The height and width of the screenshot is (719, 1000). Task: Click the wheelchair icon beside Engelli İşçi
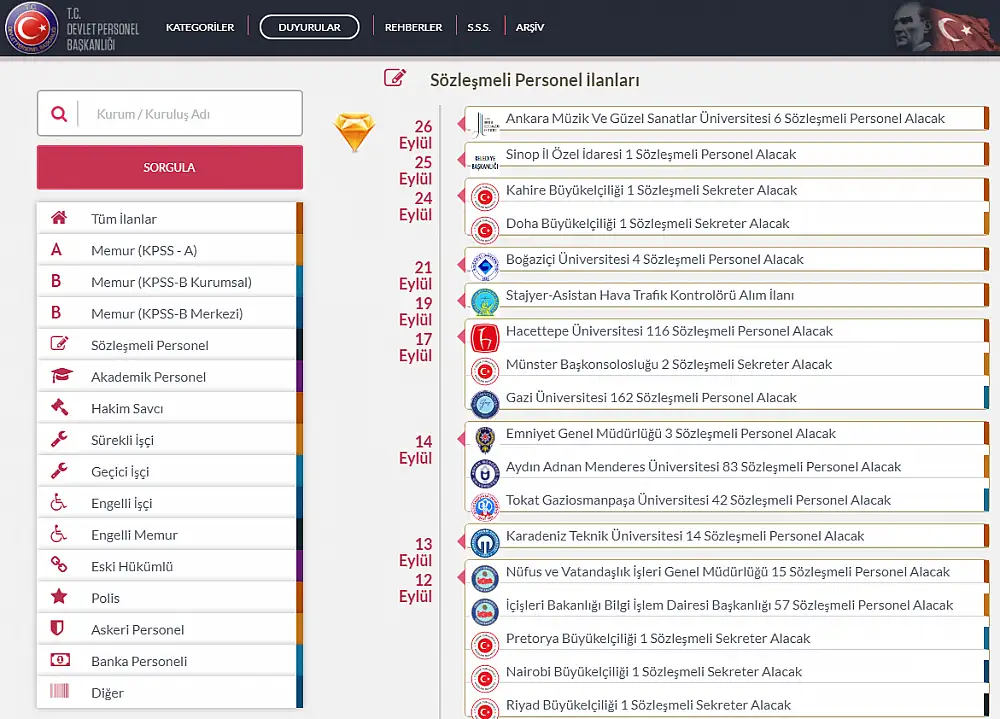(x=59, y=502)
